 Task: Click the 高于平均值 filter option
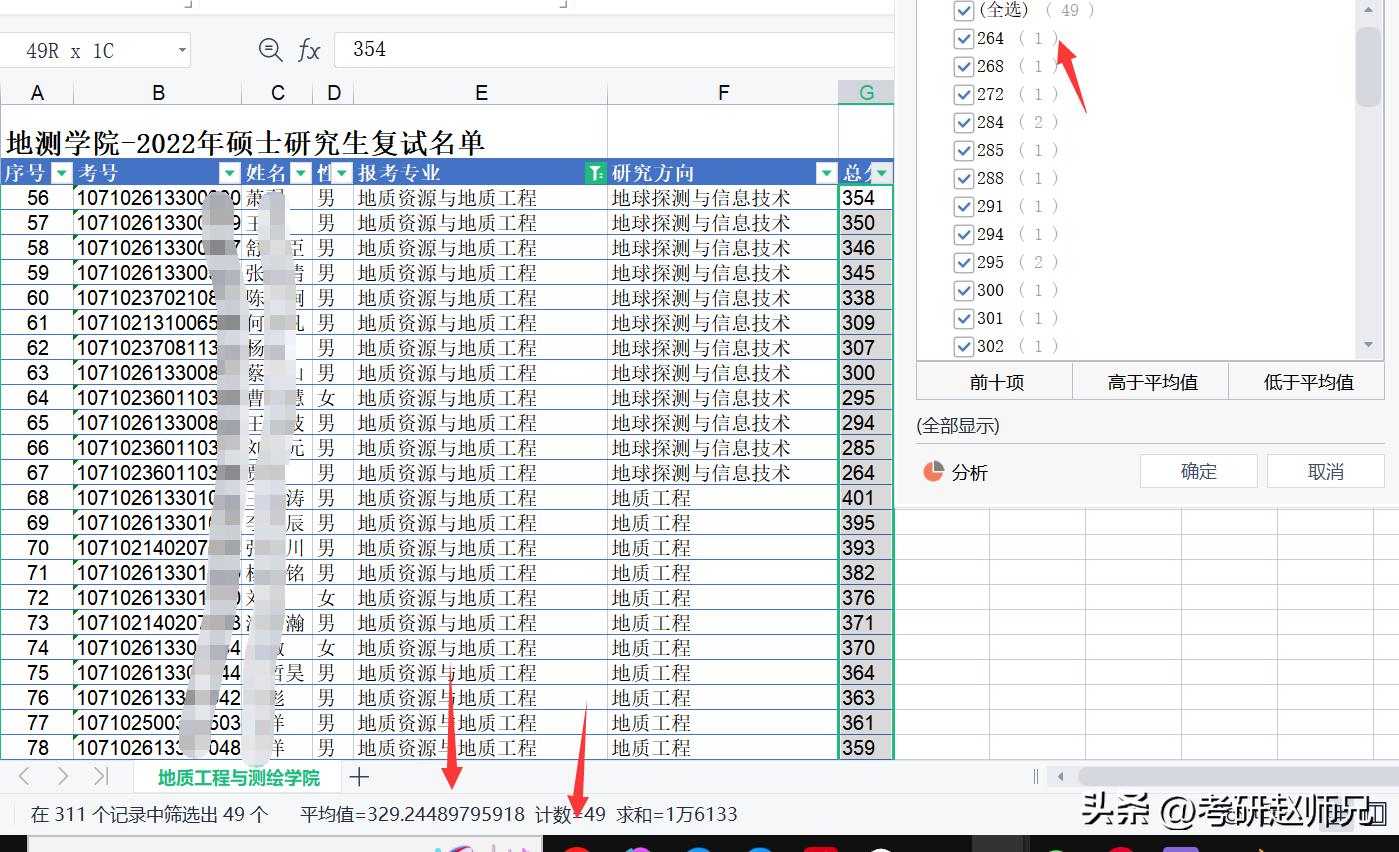coord(1152,382)
